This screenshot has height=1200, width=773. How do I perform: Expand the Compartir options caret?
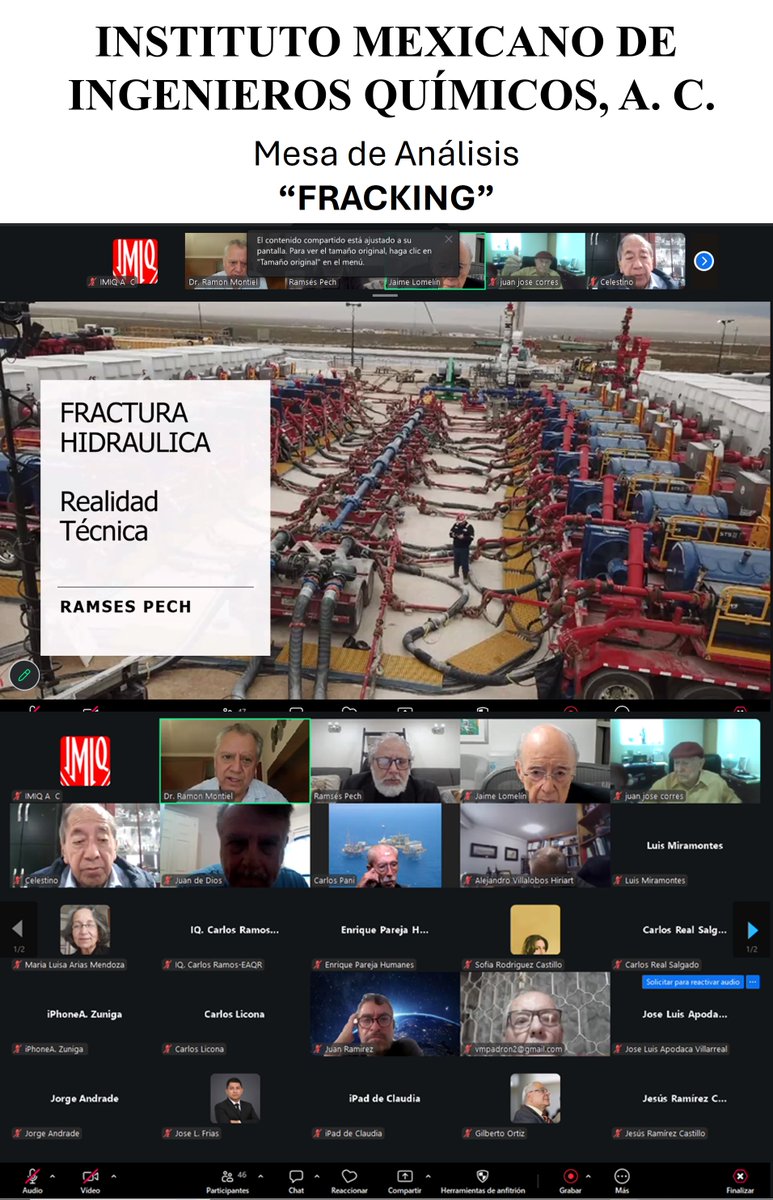tap(427, 1176)
